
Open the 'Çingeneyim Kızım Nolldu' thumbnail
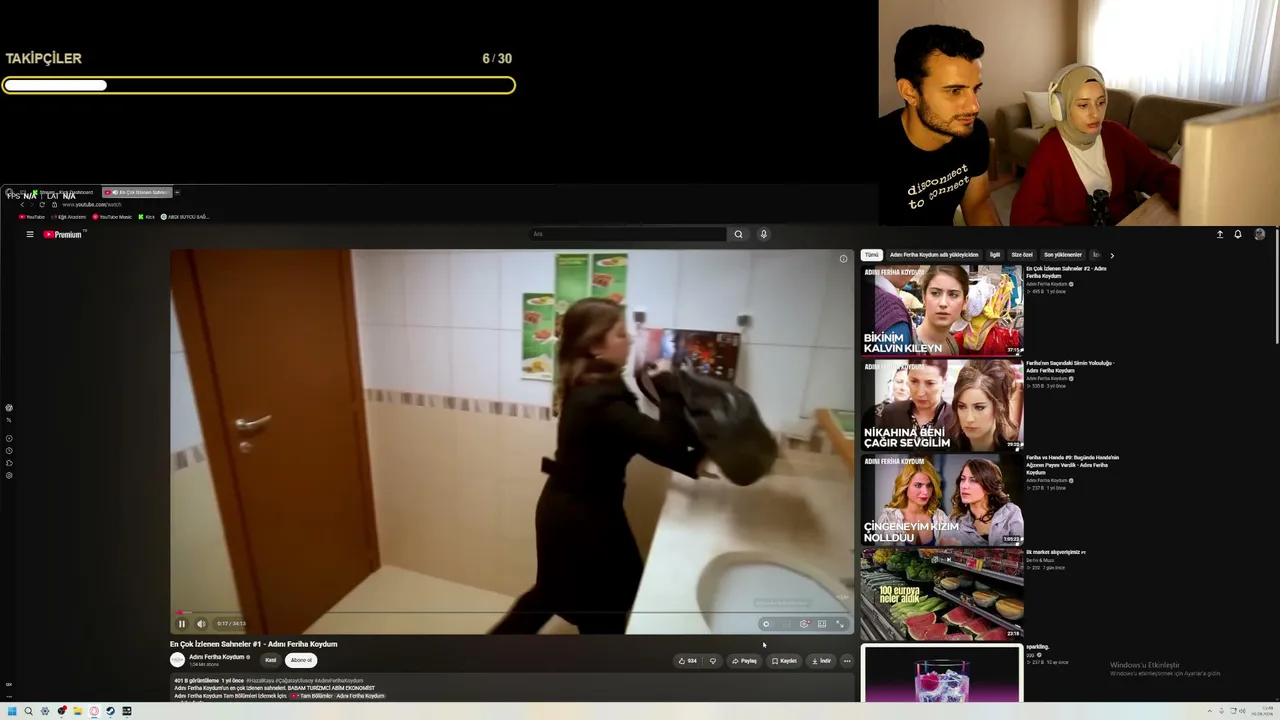[x=942, y=500]
